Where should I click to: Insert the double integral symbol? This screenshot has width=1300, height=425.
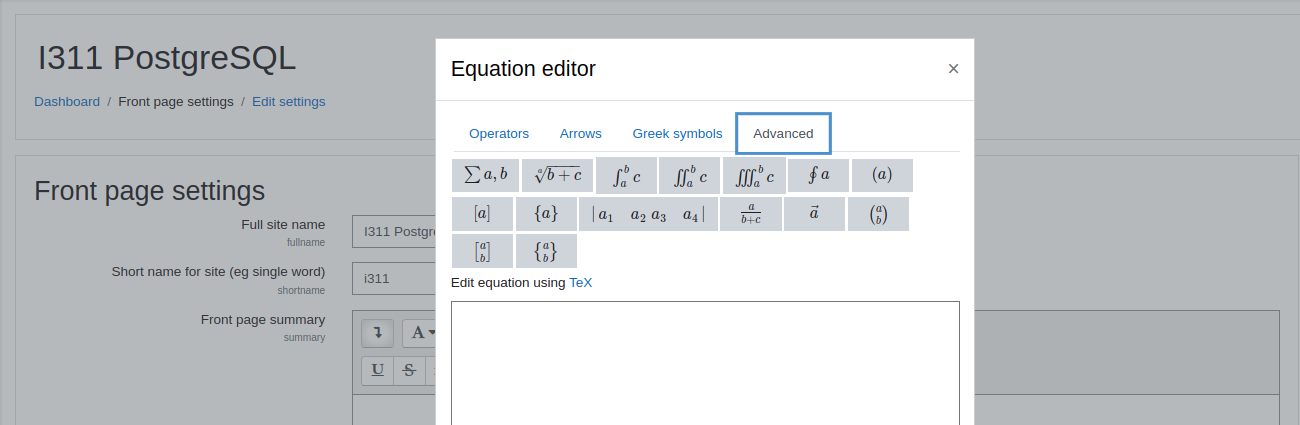[690, 175]
